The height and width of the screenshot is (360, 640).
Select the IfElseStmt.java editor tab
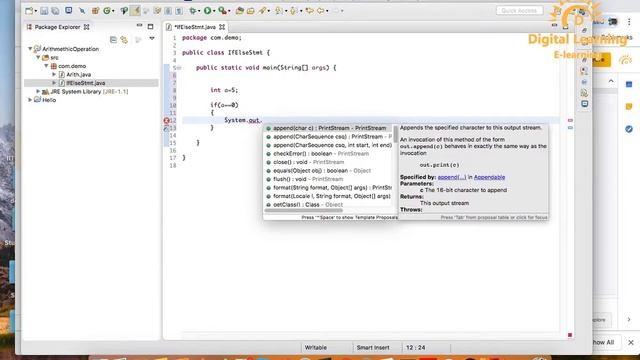pyautogui.click(x=195, y=27)
